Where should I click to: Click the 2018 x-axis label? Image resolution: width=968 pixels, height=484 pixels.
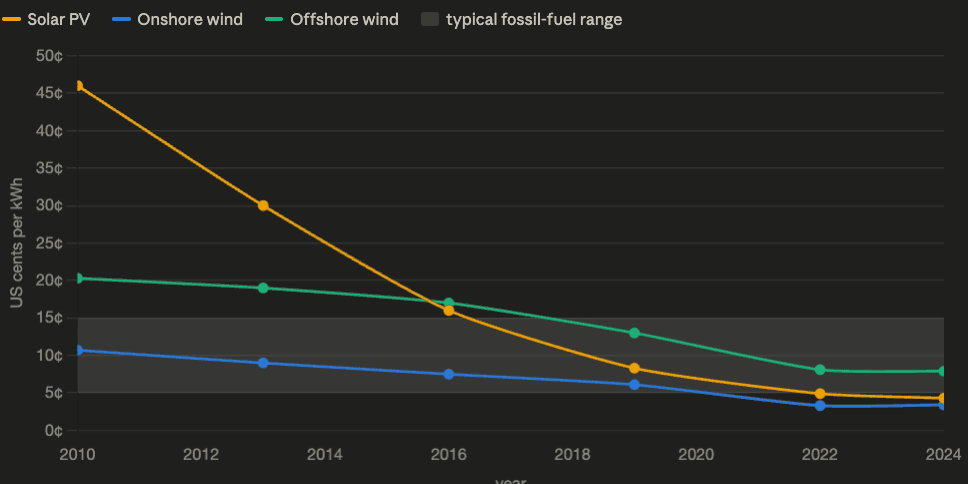click(572, 455)
